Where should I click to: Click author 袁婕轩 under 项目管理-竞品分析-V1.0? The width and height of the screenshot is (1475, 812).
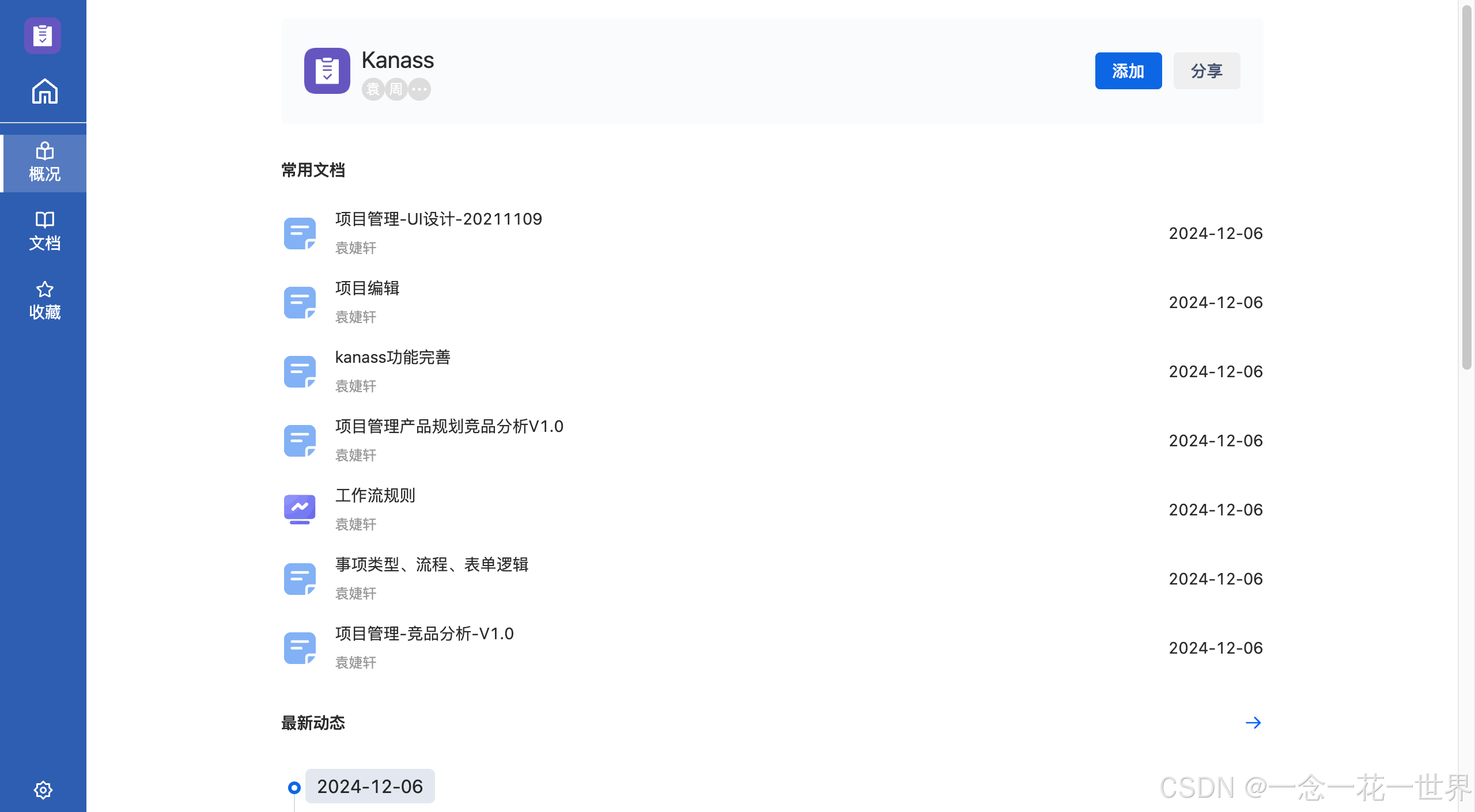point(355,662)
